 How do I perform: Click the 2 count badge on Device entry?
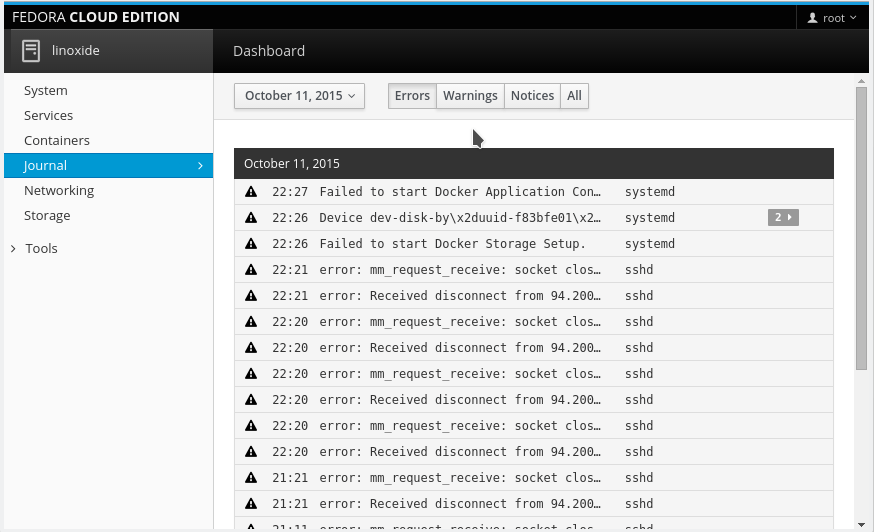coord(782,217)
